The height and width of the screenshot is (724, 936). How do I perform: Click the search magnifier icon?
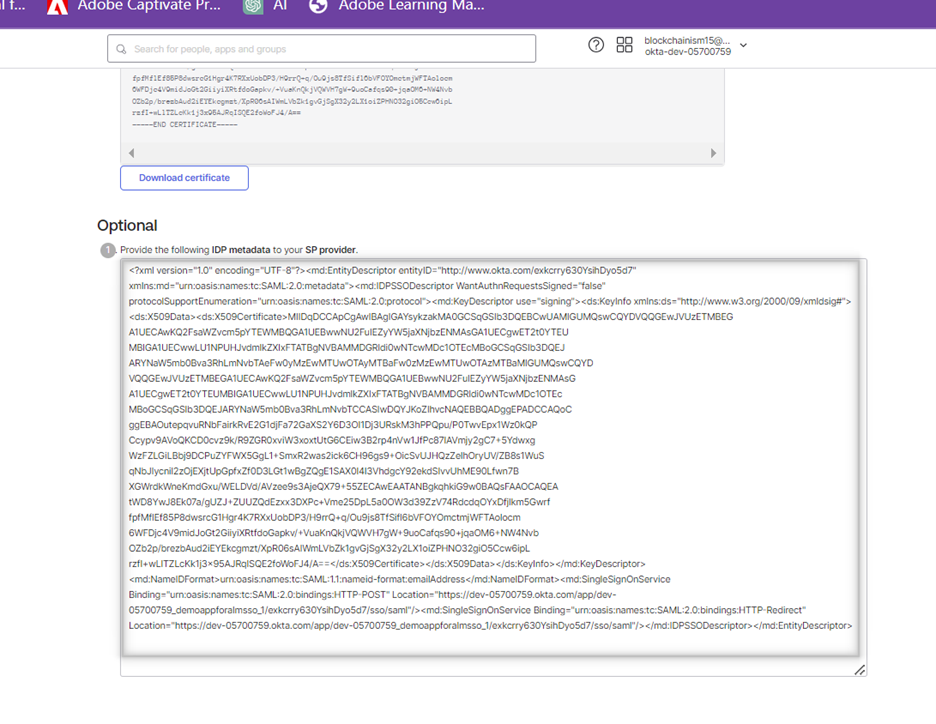[x=122, y=49]
